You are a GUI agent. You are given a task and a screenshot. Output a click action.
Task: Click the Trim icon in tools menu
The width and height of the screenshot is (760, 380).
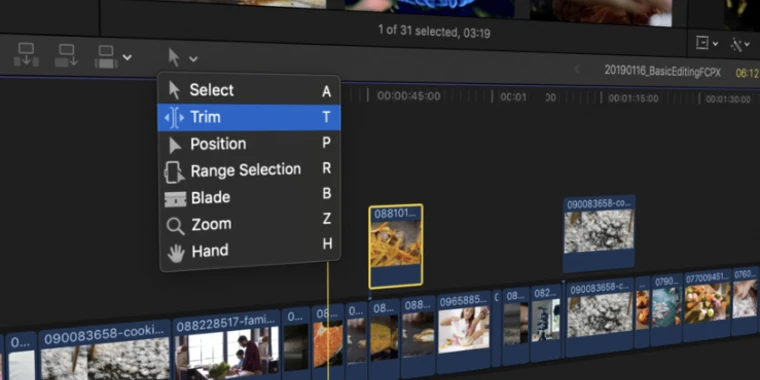click(174, 118)
